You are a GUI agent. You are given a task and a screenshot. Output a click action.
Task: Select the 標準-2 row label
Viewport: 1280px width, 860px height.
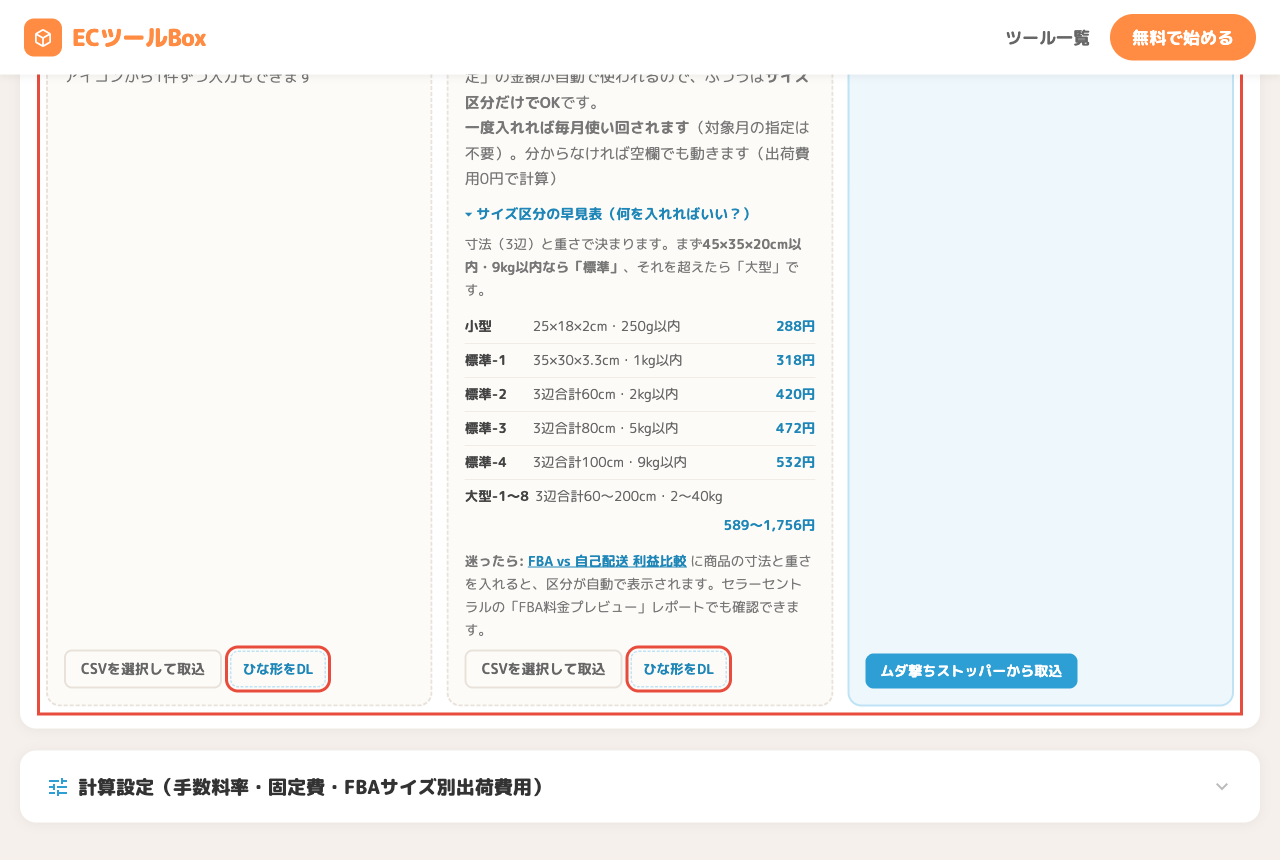pyautogui.click(x=485, y=394)
